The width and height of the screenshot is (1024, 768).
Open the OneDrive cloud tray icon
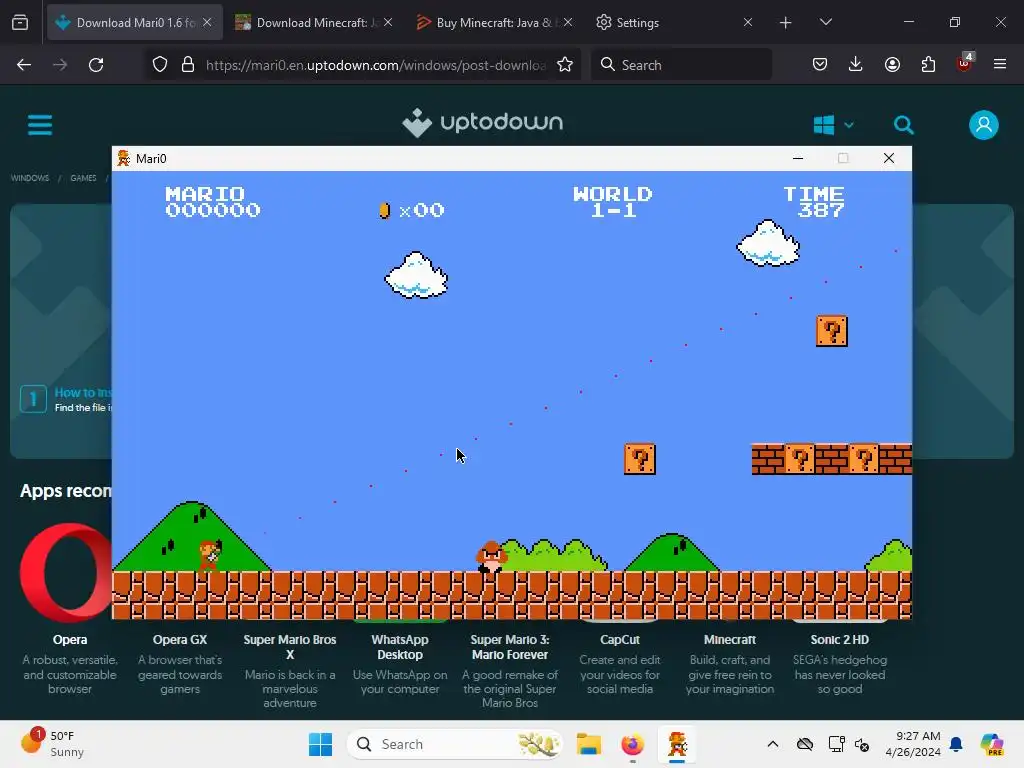(x=805, y=744)
